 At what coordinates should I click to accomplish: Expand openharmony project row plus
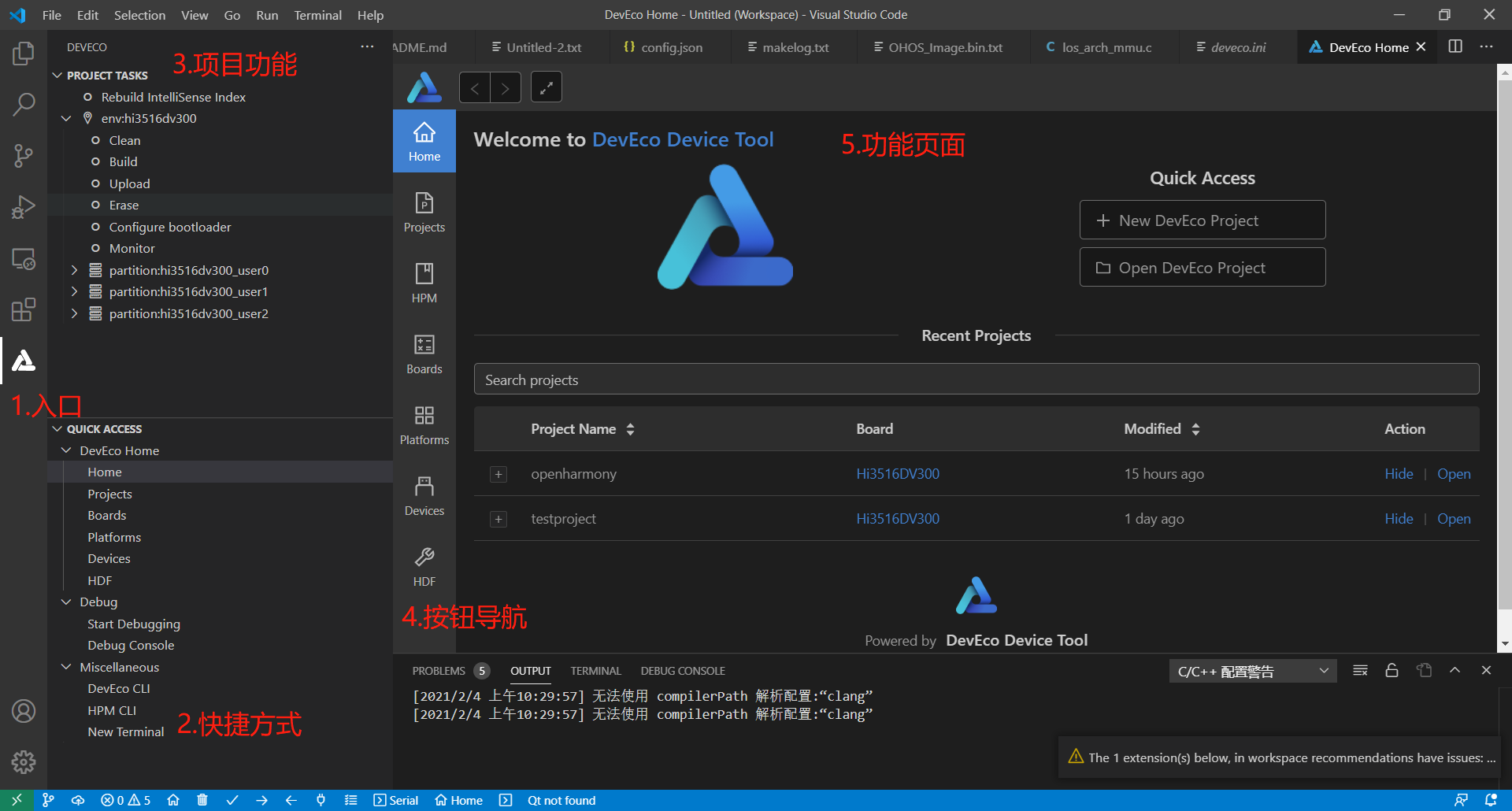pos(498,474)
